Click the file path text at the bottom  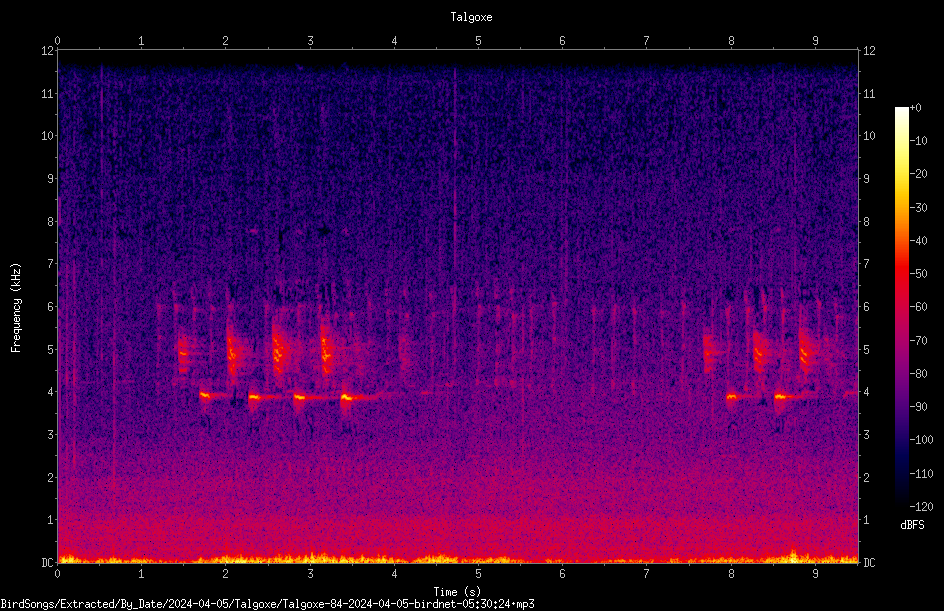(267, 604)
